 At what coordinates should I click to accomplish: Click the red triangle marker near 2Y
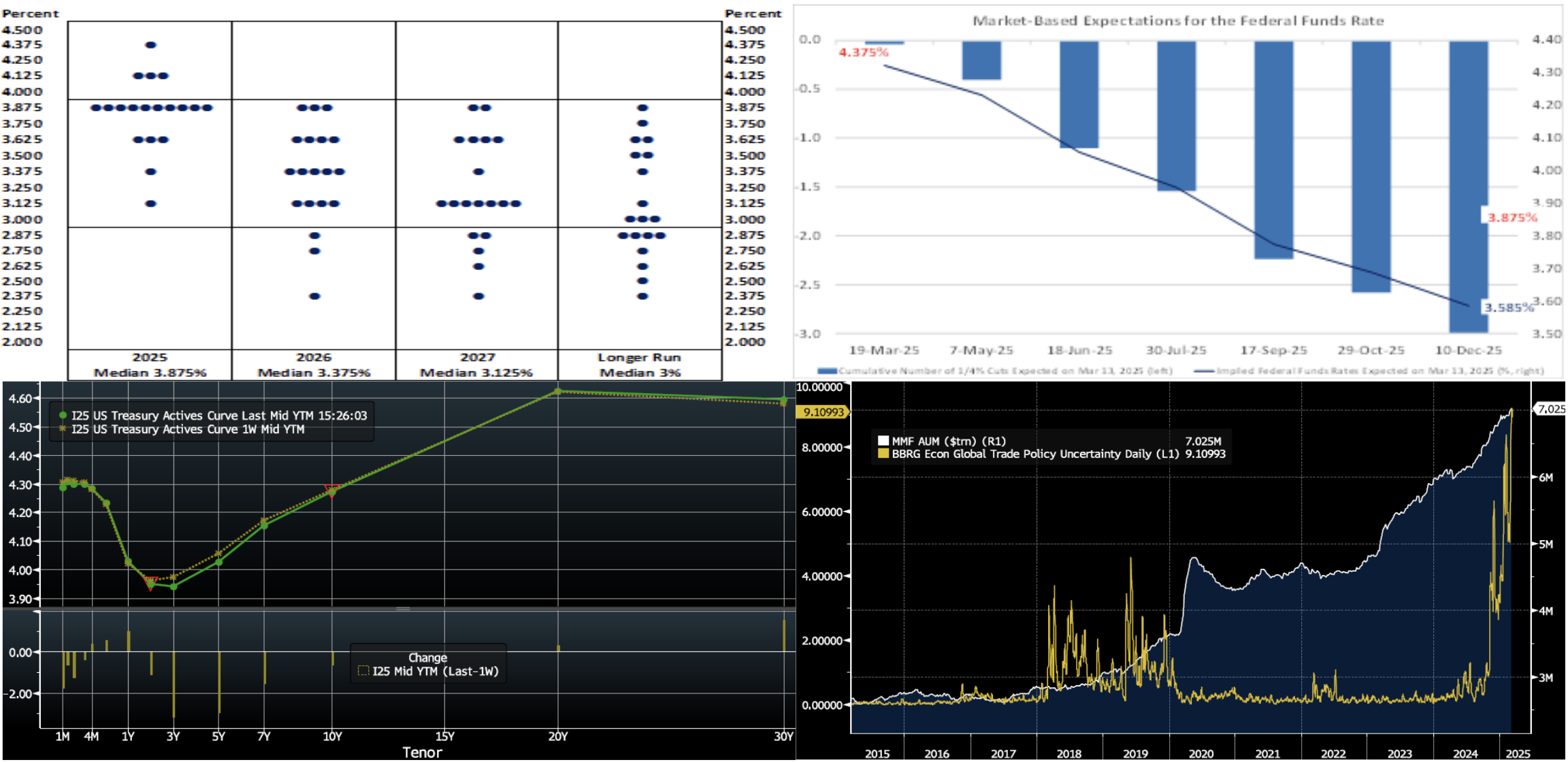151,583
